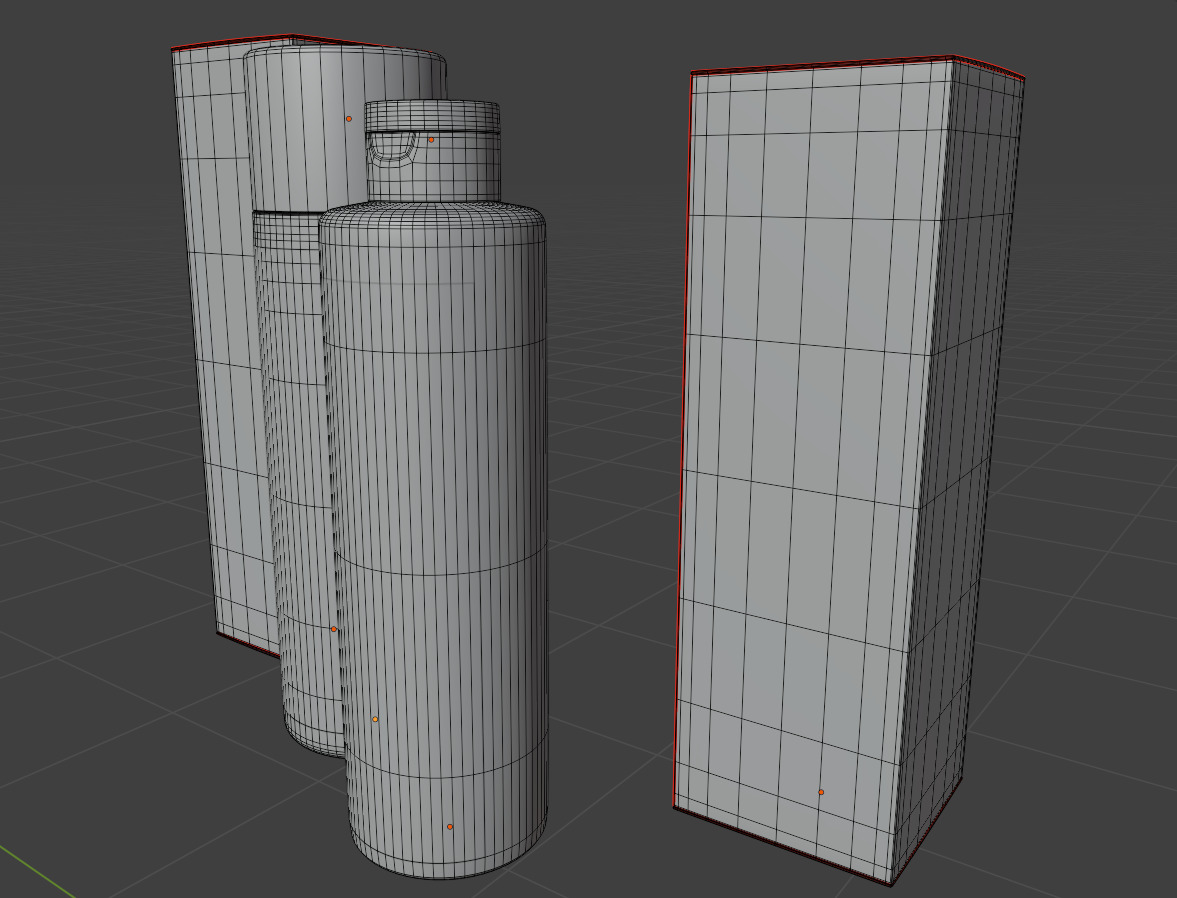Click the origin dot on the rear bottle's cap
Viewport: 1177px width, 898px height.
[348, 119]
